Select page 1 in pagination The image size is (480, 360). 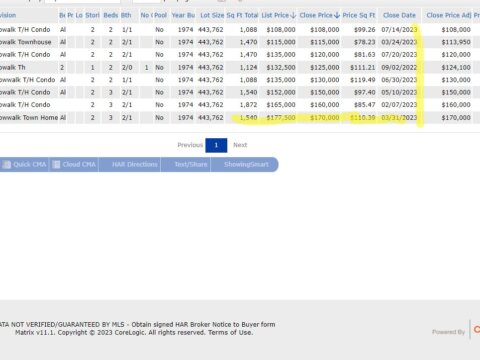(x=216, y=145)
